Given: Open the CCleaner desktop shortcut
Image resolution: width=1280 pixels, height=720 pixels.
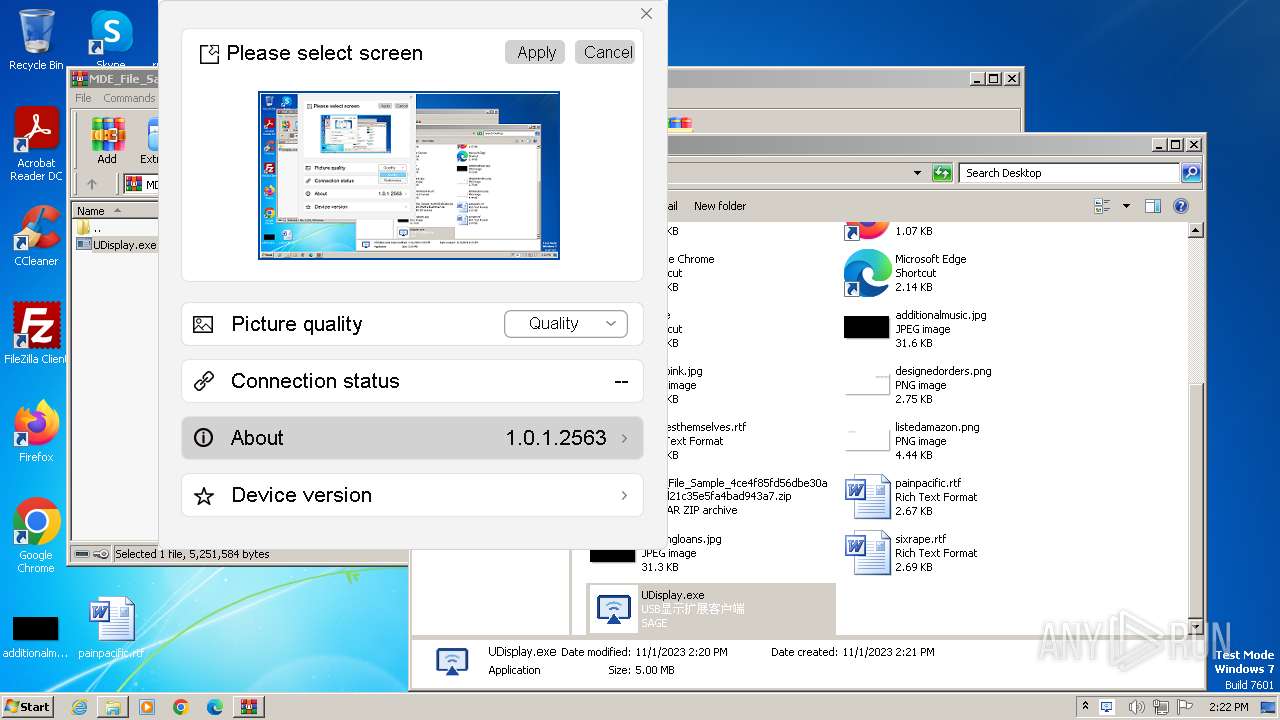Looking at the screenshot, I should [36, 235].
